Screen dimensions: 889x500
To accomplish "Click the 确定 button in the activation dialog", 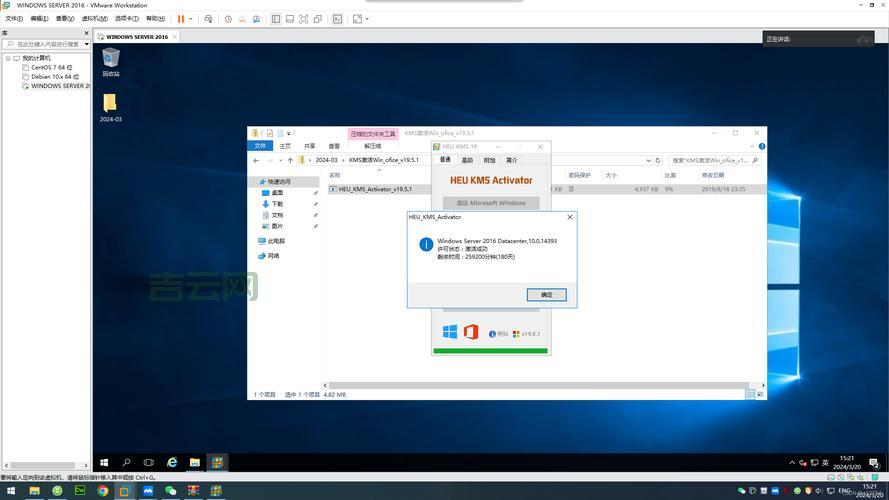I will (x=546, y=294).
